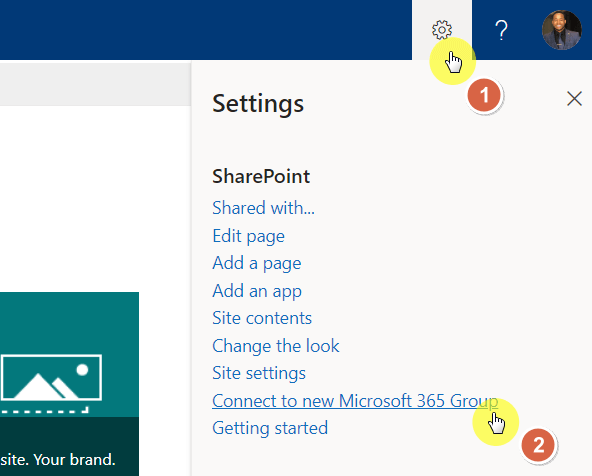
Task: Select the Settings panel title
Action: click(258, 103)
